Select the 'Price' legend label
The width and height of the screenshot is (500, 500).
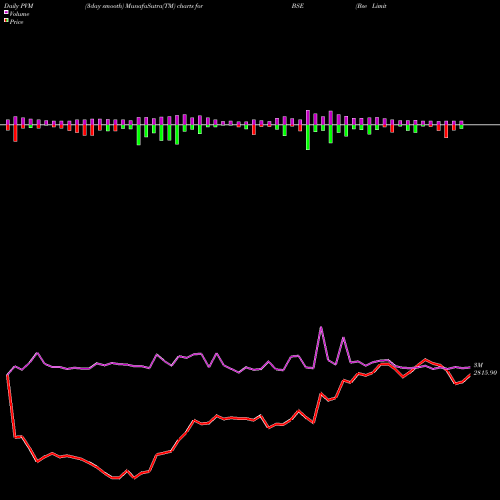[x=16, y=22]
